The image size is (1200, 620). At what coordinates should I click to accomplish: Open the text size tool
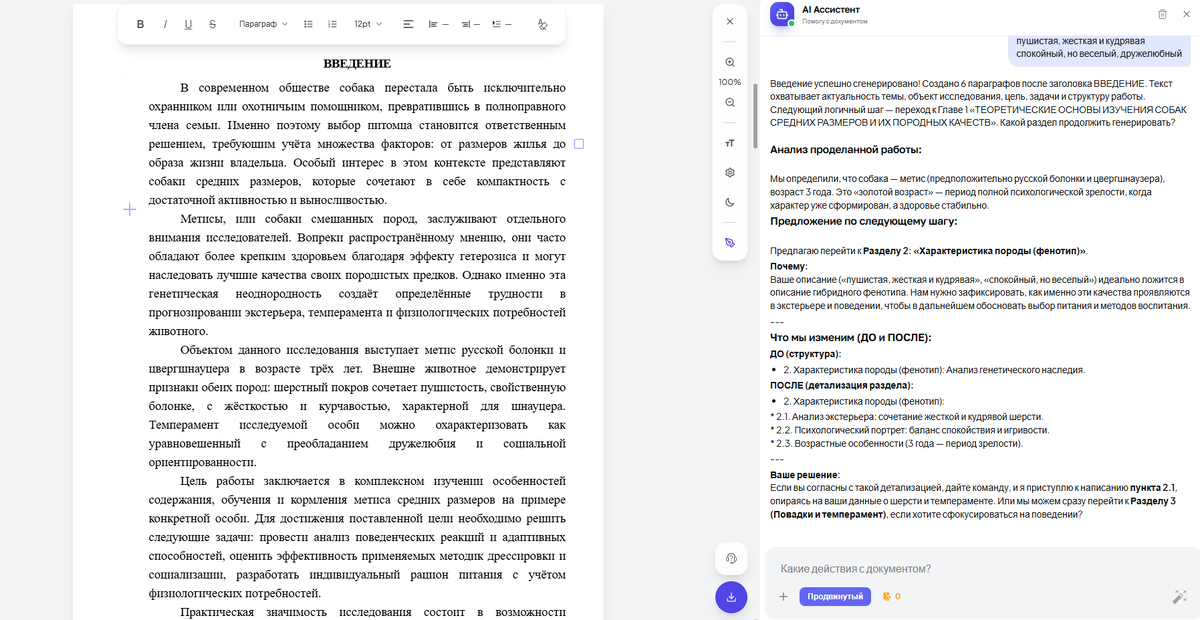click(730, 143)
